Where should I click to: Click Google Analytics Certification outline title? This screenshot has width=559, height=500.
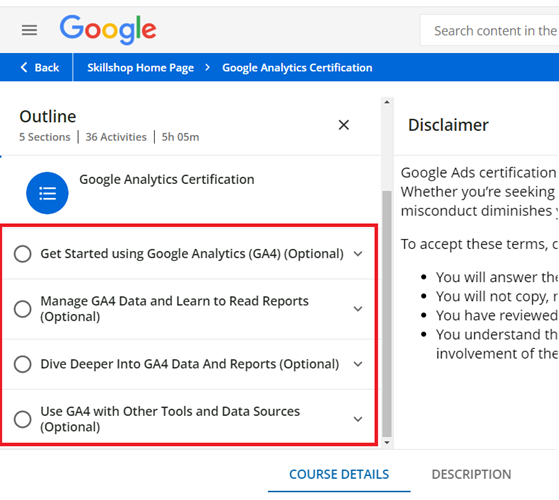[x=167, y=179]
